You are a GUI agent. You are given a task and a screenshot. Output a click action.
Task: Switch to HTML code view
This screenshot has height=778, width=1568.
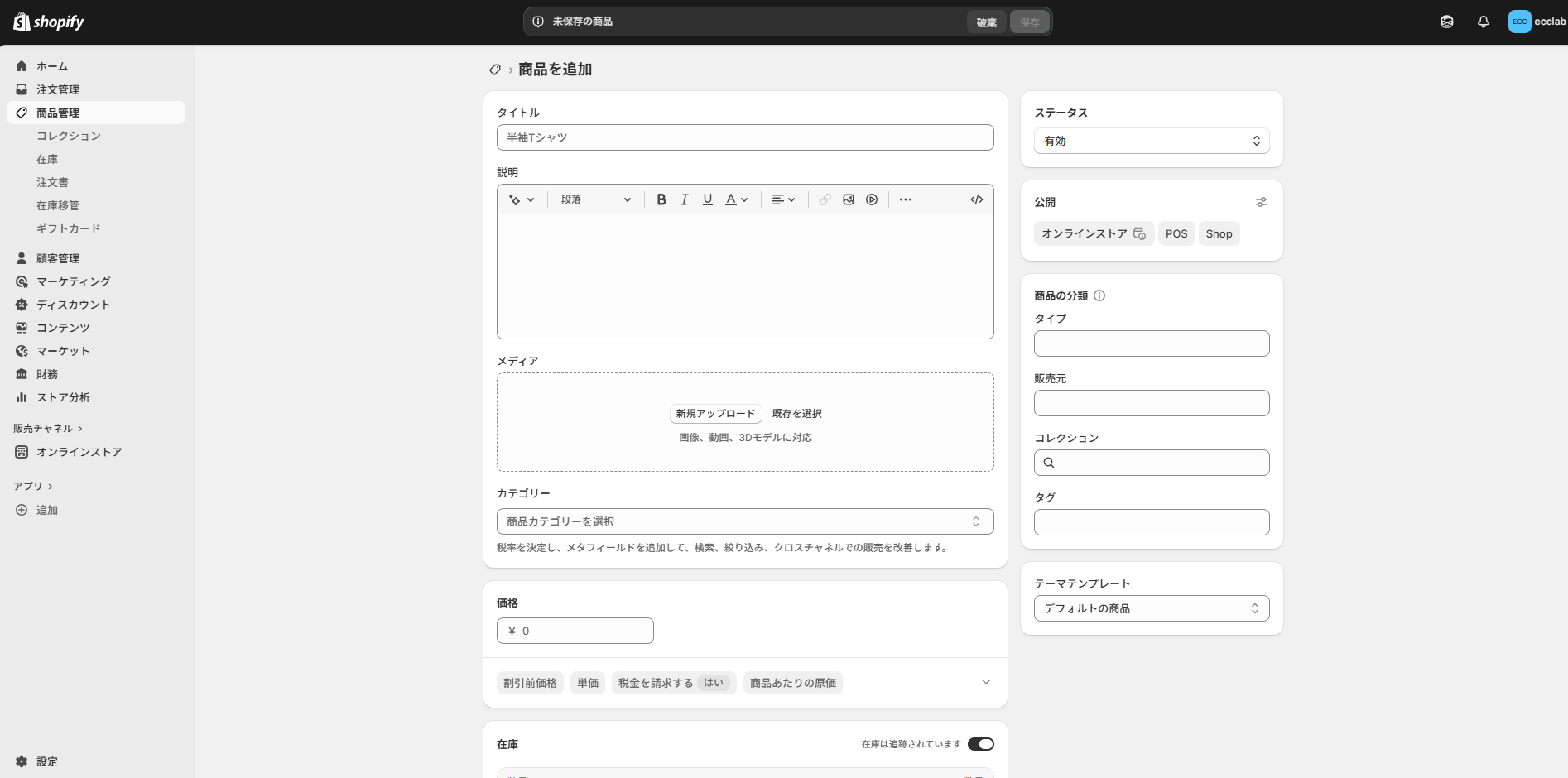pyautogui.click(x=976, y=199)
